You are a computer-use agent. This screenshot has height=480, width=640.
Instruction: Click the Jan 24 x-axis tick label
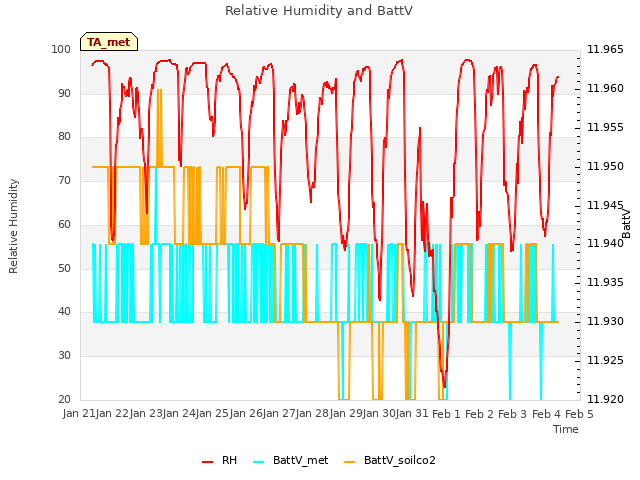(180, 414)
